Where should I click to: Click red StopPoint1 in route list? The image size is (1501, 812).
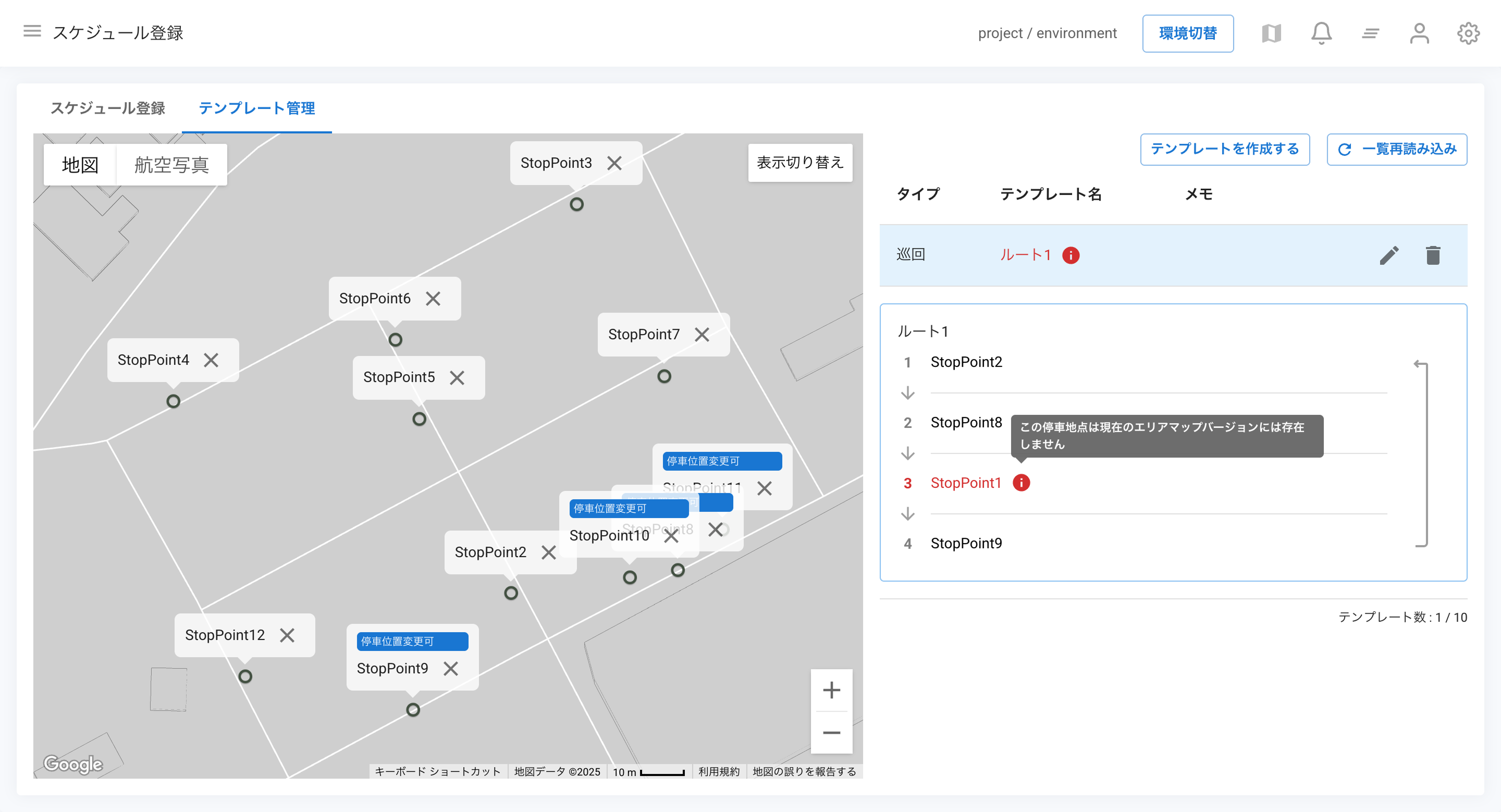click(966, 483)
